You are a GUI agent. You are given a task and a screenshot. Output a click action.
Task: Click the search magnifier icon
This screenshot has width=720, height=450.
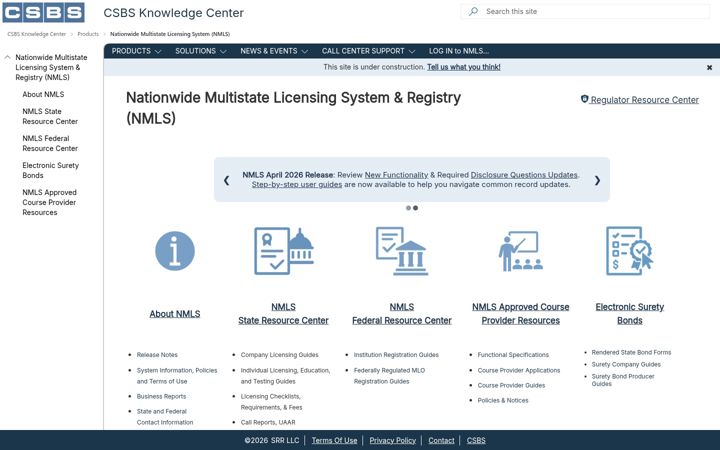473,11
